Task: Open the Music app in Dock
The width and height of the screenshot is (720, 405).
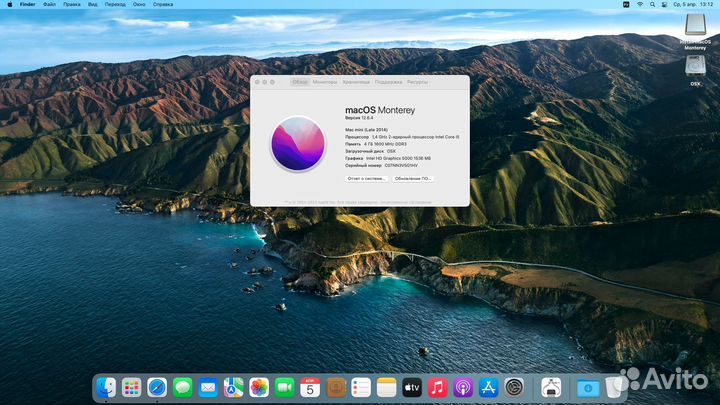Action: click(438, 388)
